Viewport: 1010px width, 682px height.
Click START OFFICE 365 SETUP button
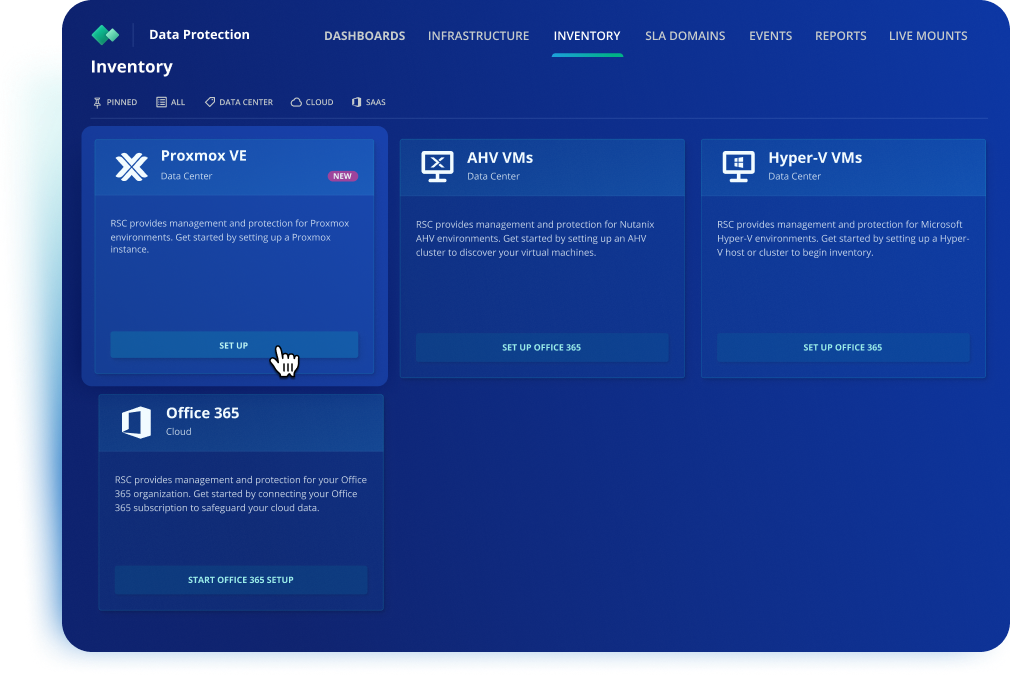coord(240,579)
